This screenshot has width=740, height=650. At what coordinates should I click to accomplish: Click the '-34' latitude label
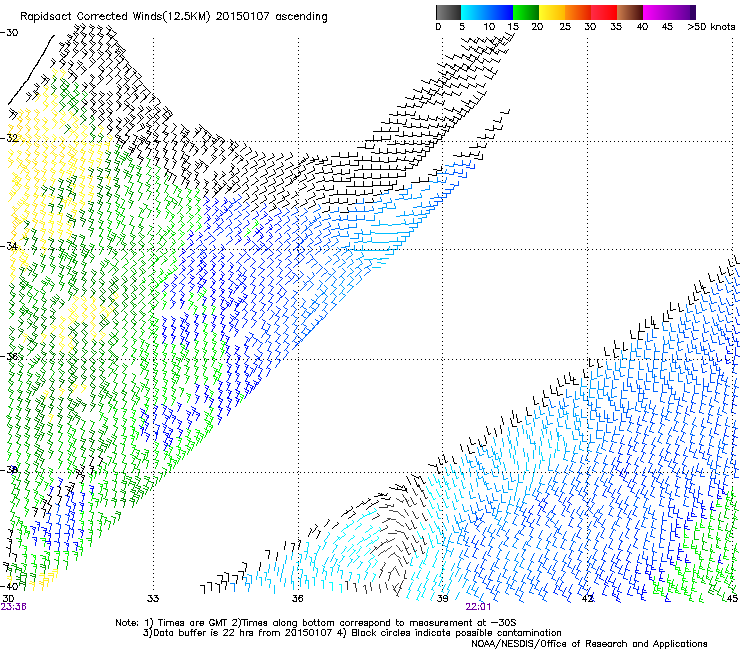click(x=9, y=246)
